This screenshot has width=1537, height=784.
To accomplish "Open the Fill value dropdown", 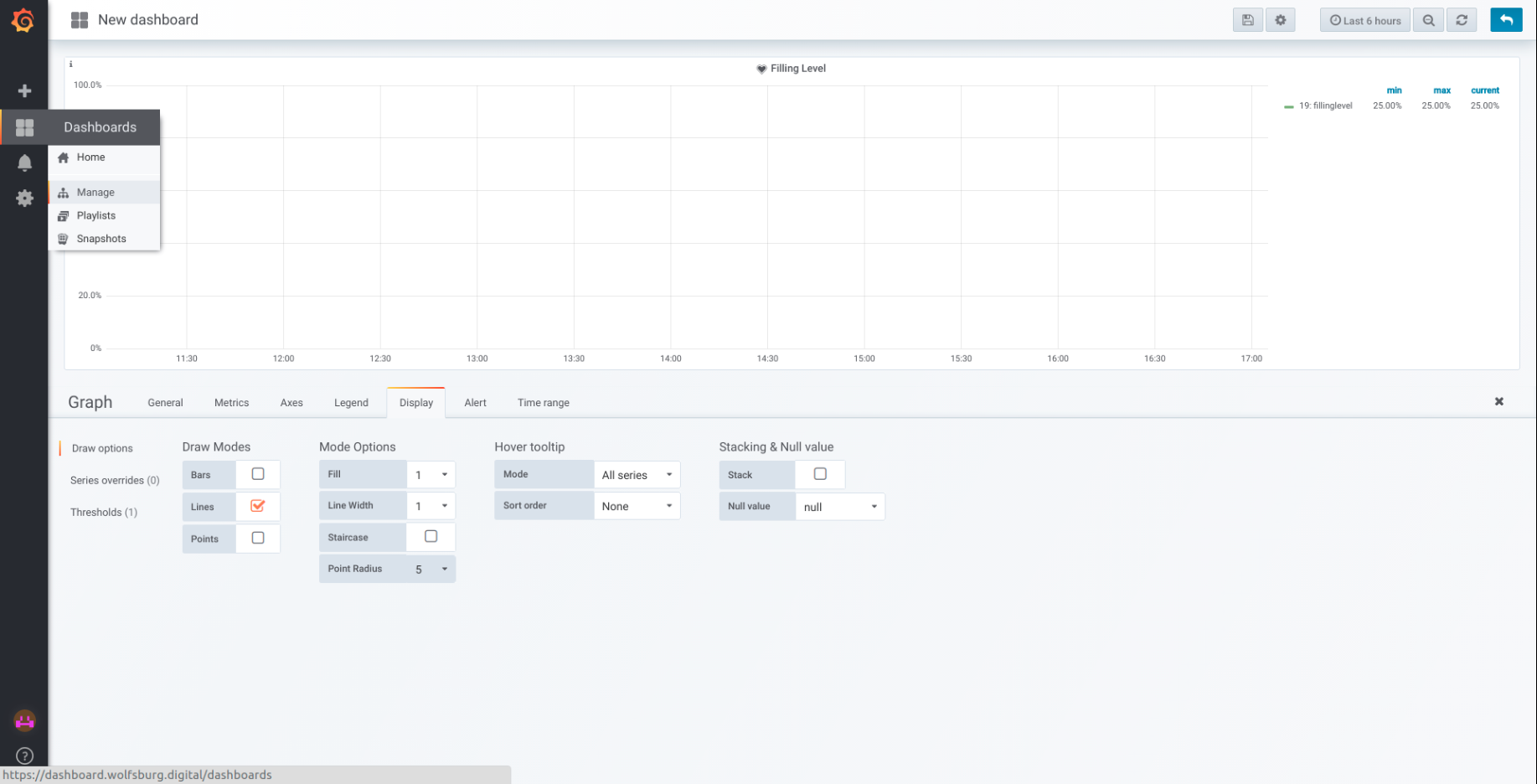I will pos(431,475).
